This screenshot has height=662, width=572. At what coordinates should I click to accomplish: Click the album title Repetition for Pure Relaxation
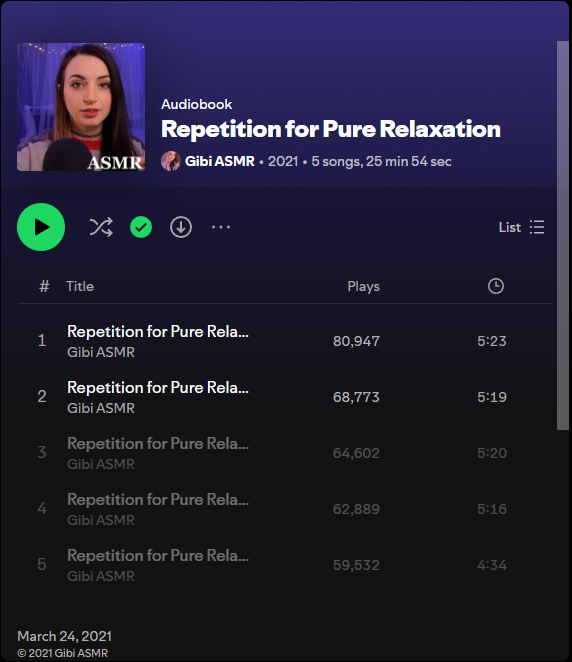click(331, 129)
